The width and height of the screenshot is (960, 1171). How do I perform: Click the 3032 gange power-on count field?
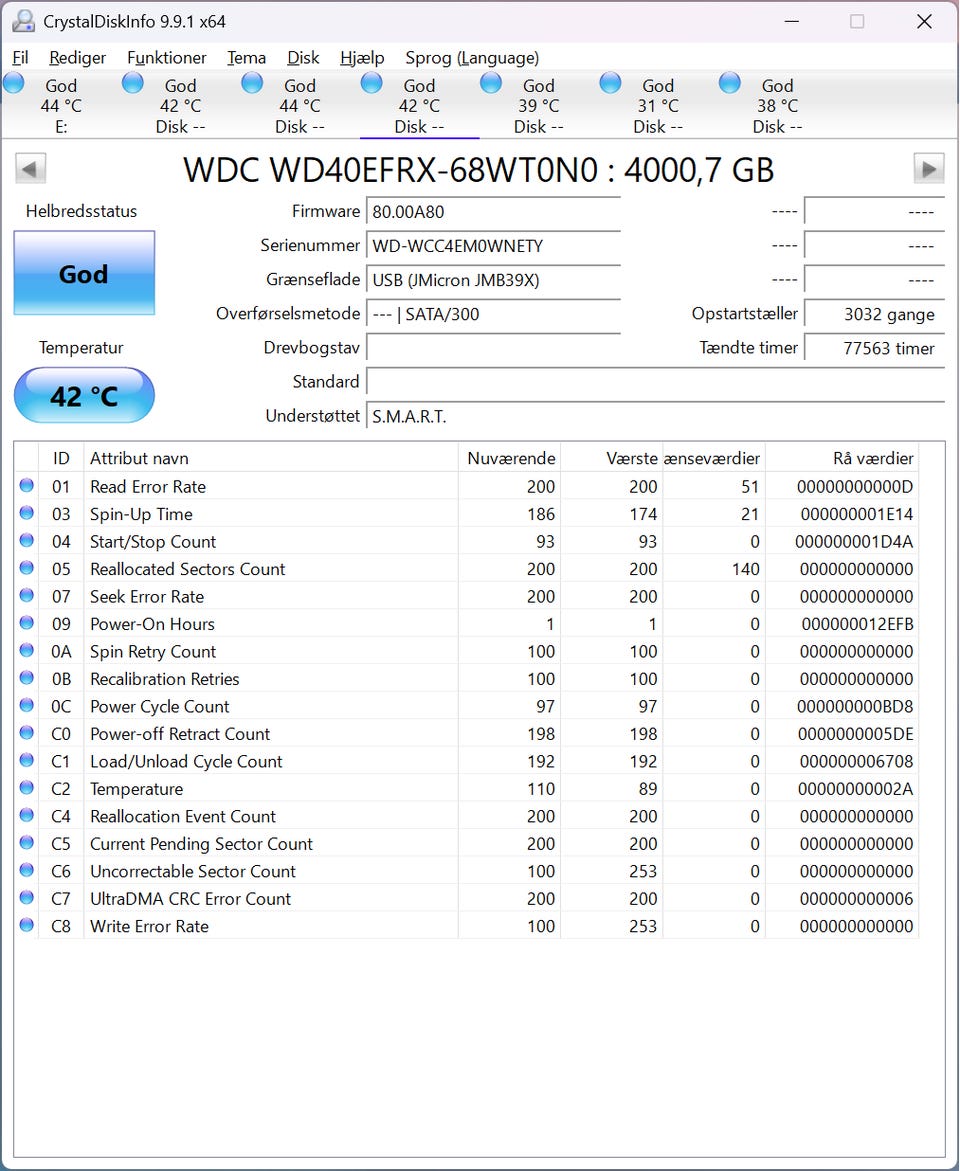(x=874, y=314)
